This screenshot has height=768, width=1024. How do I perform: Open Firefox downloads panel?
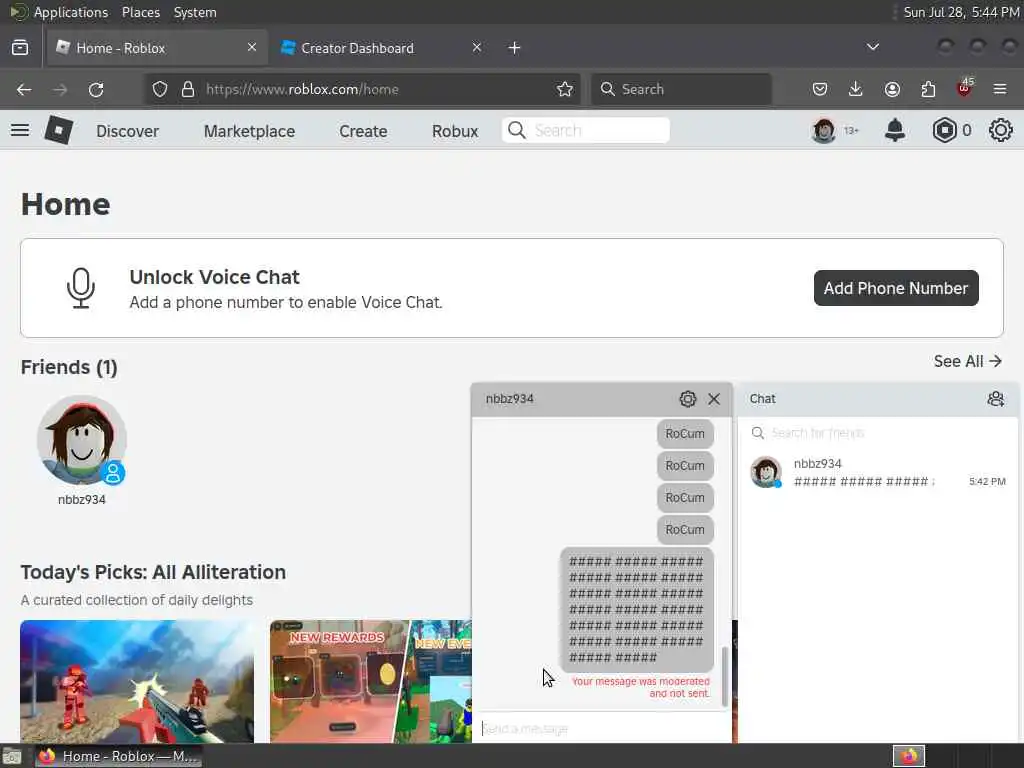(856, 89)
